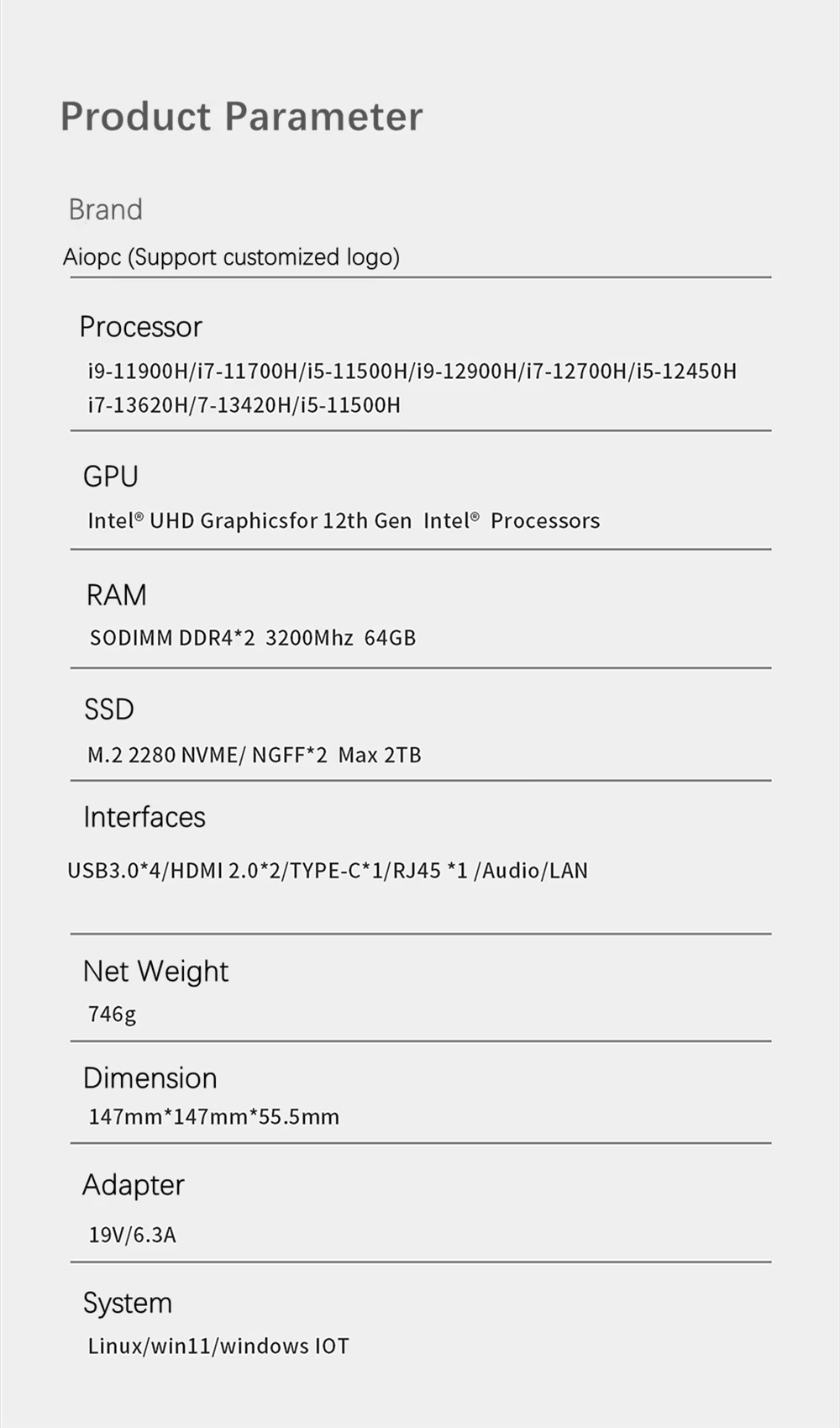Select the RAM heading

(117, 595)
